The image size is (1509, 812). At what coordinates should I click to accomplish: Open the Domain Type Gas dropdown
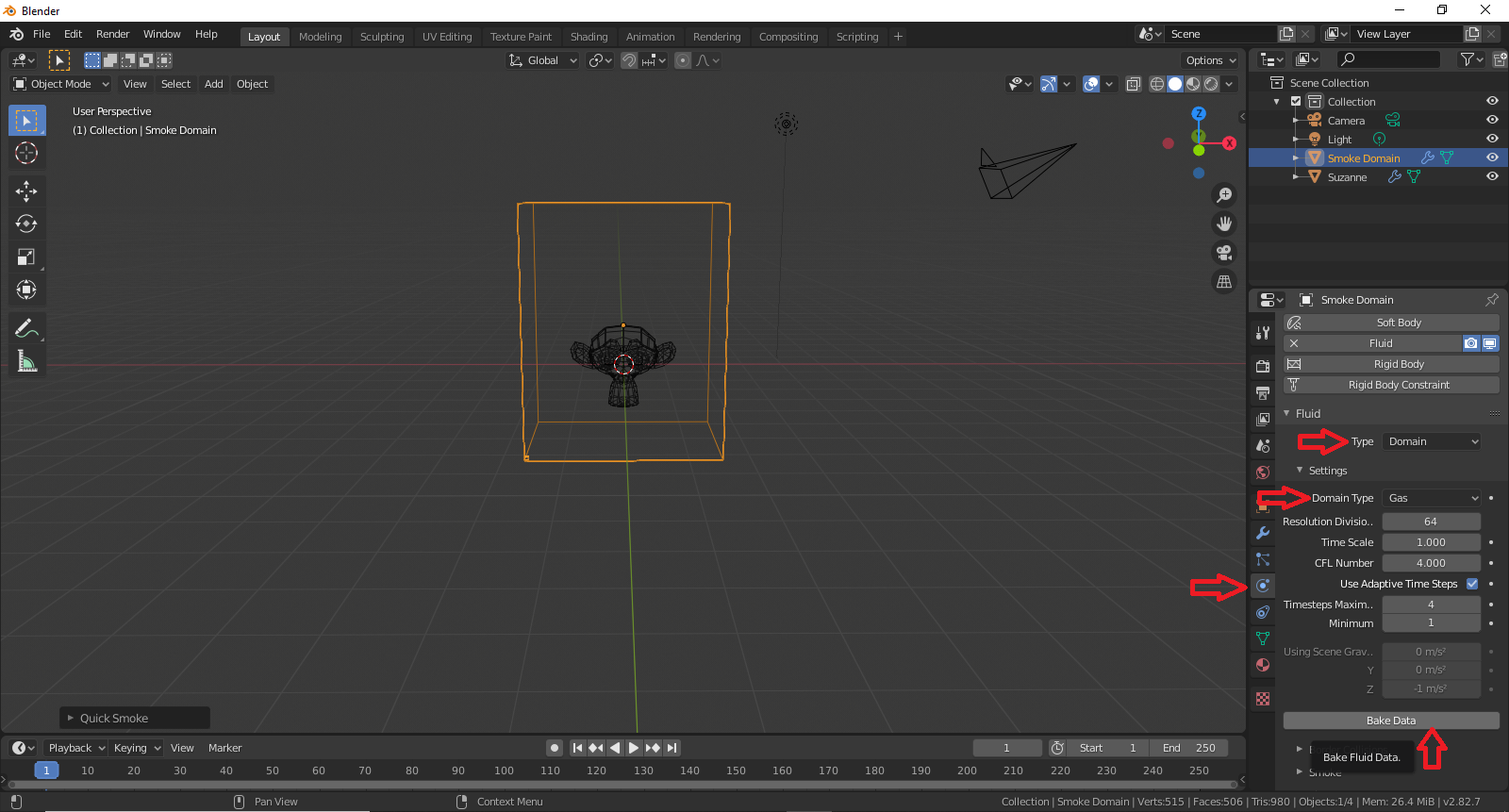point(1432,498)
